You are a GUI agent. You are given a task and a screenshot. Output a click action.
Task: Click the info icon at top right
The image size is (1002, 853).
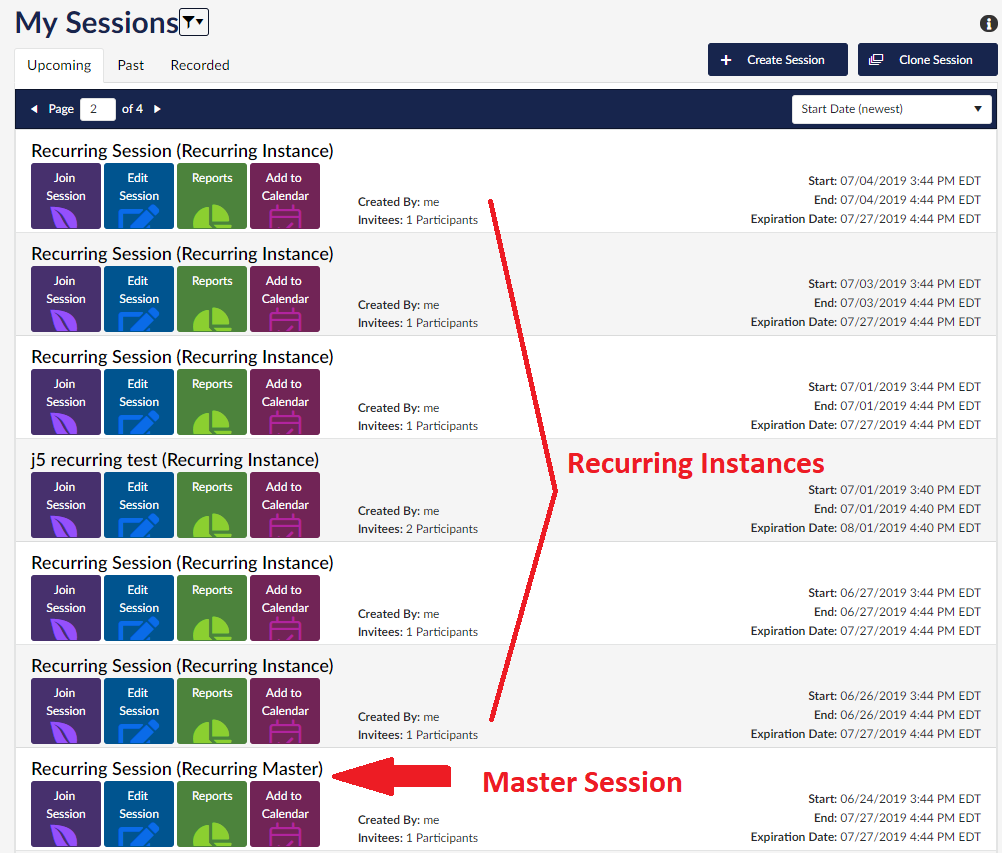(989, 25)
